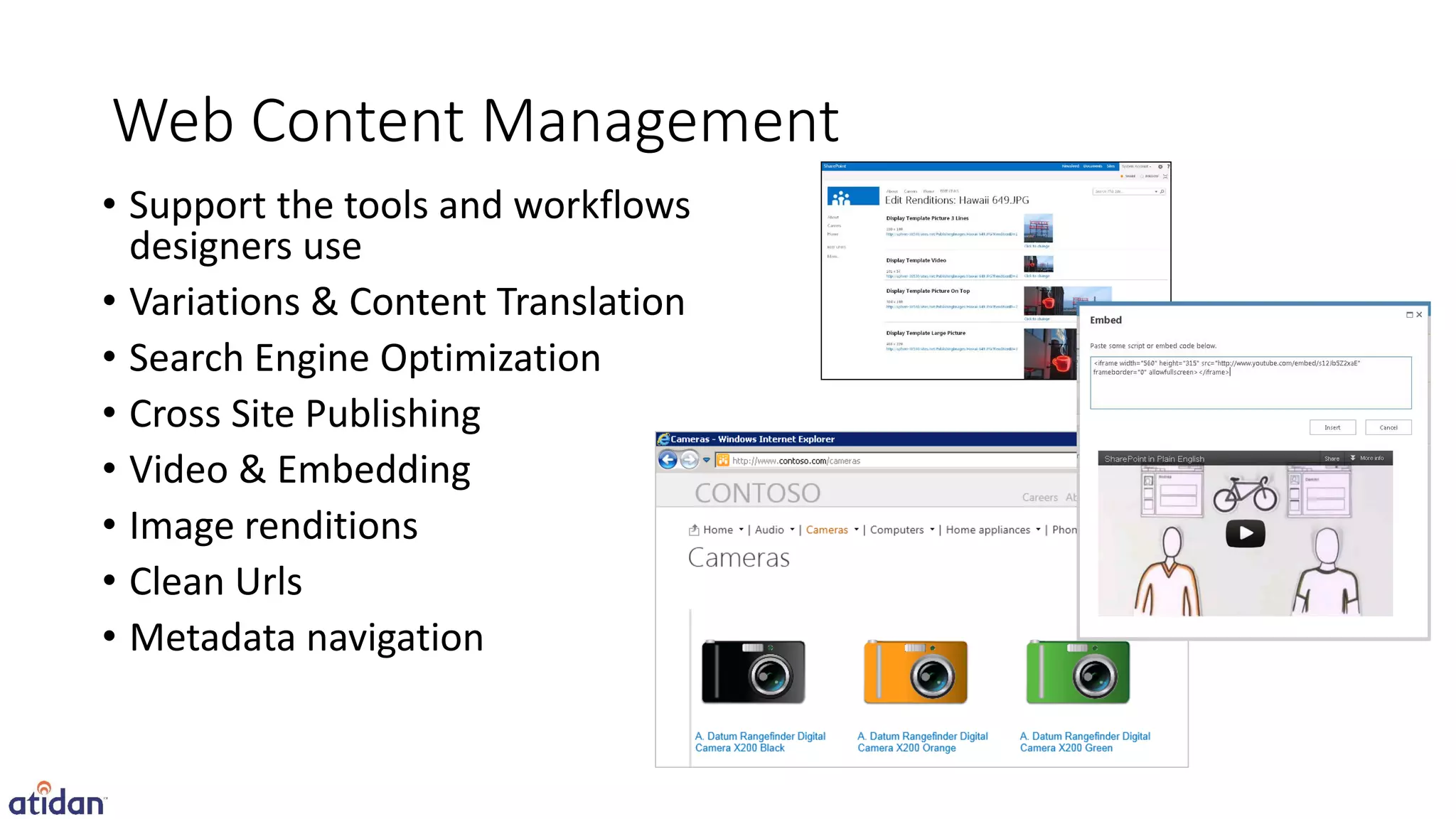The width and height of the screenshot is (1456, 819).
Task: Open the Audio navigation item
Action: pyautogui.click(x=769, y=530)
